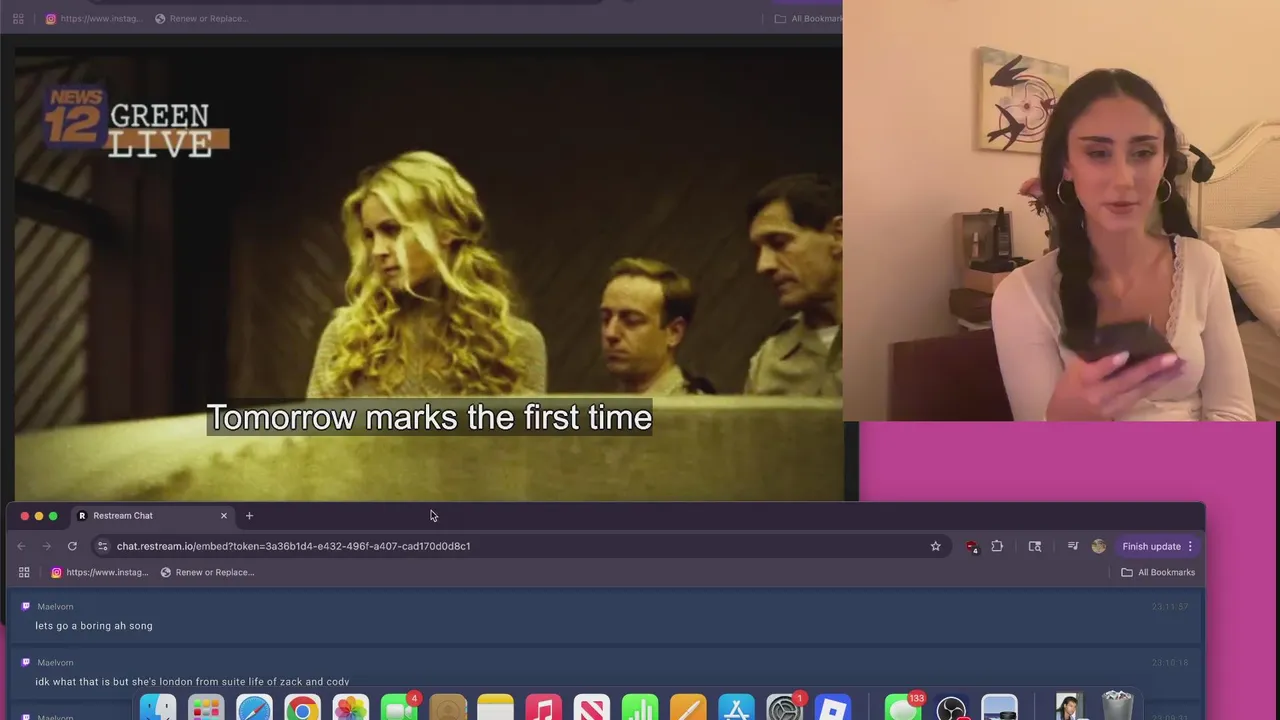Go forward in browser history
This screenshot has height=720, width=1280.
tap(46, 546)
